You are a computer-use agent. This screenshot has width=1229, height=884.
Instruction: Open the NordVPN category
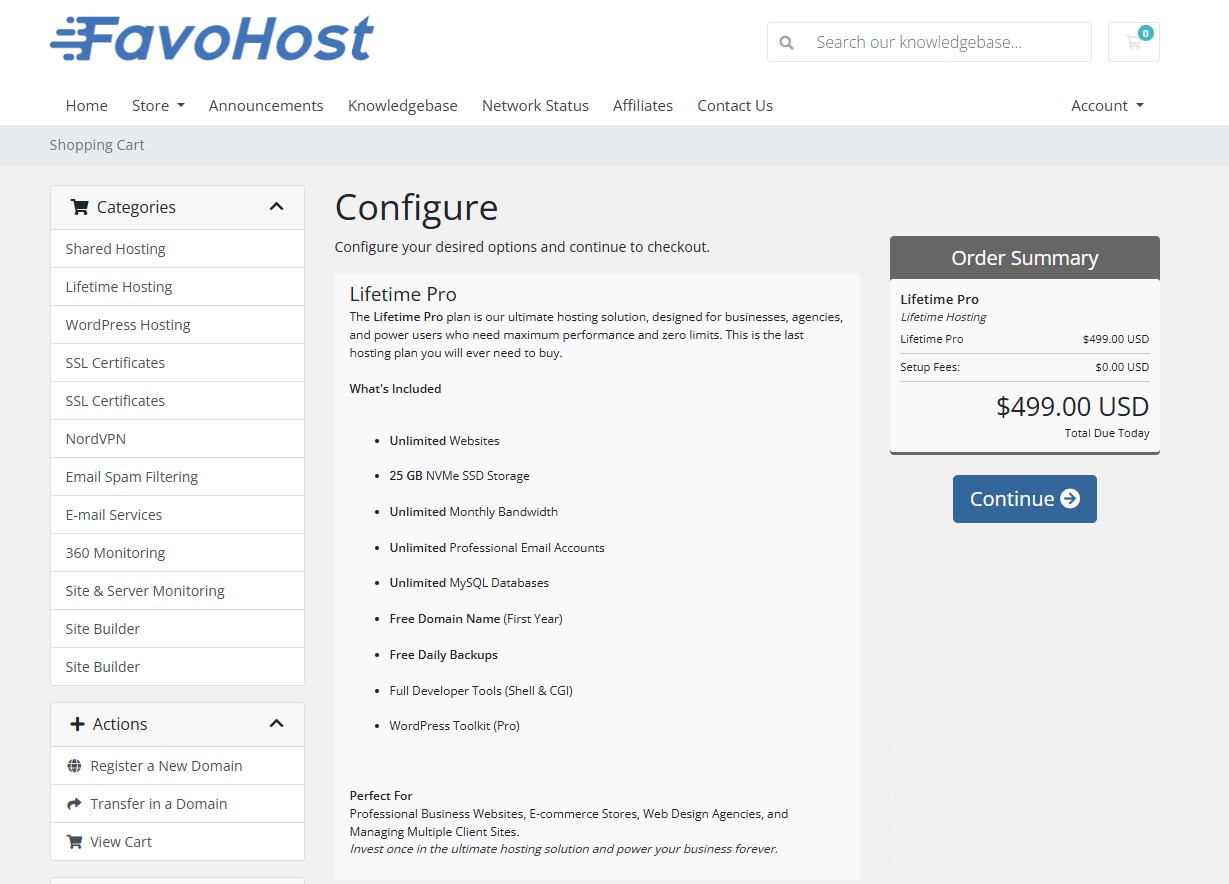click(x=96, y=439)
